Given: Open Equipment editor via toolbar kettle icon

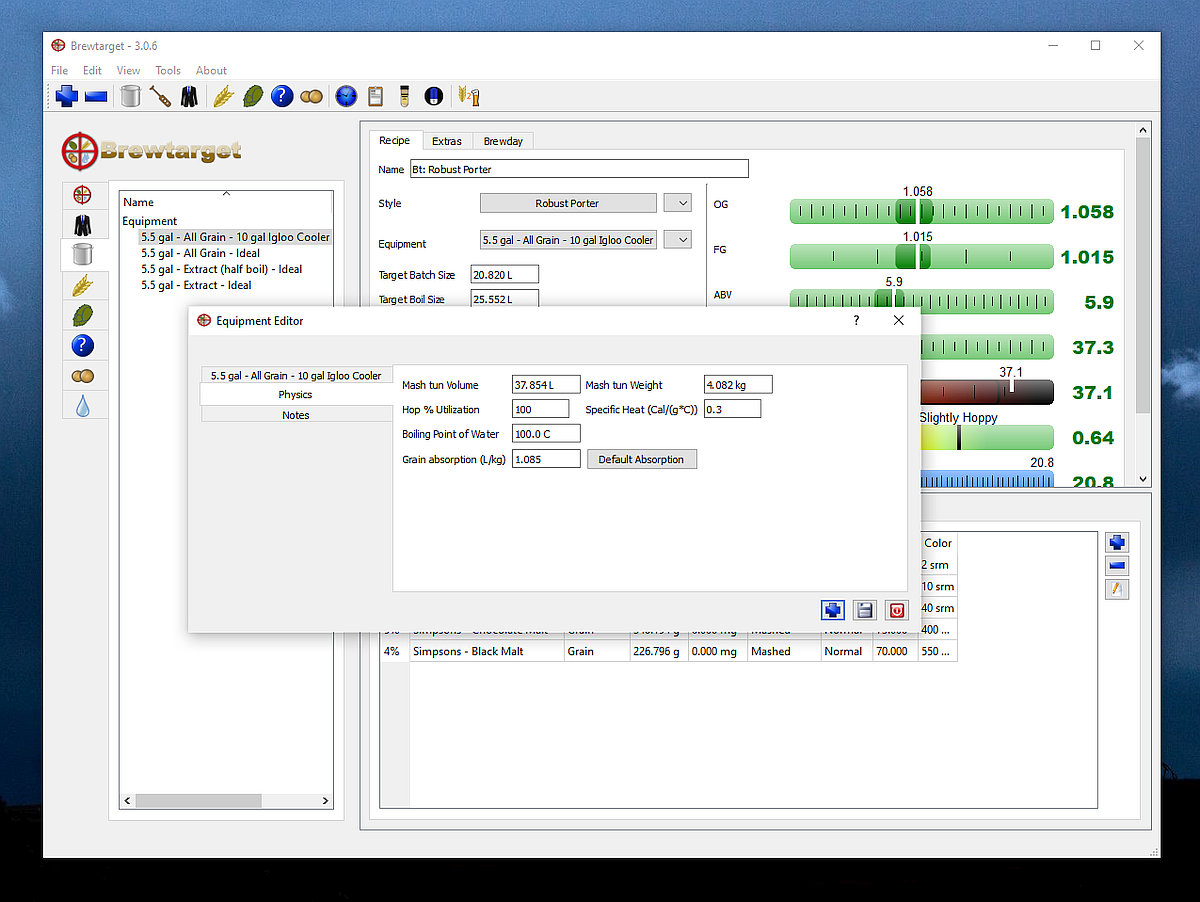Looking at the screenshot, I should coord(130,96).
